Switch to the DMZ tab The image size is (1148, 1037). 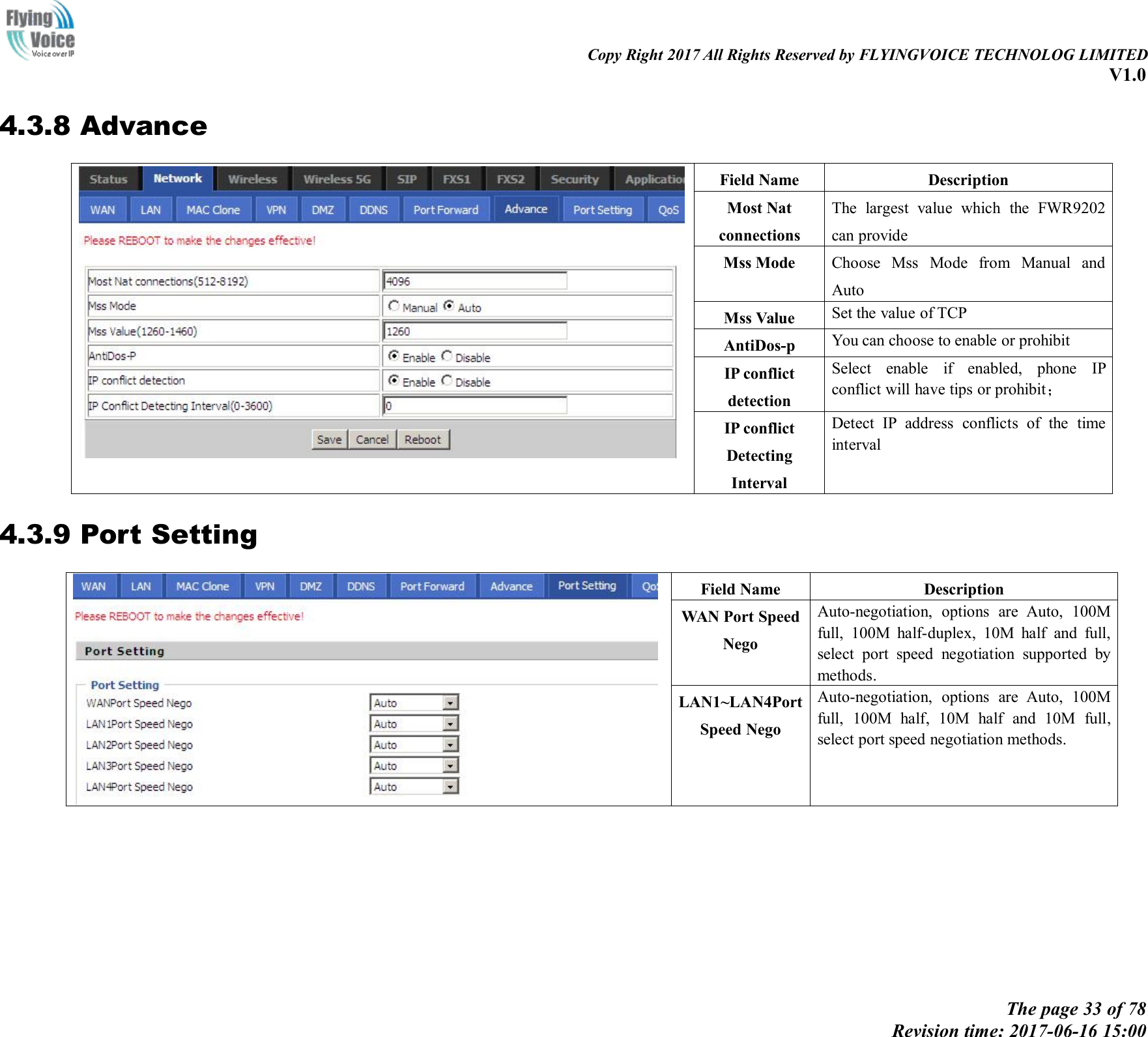coord(322,209)
